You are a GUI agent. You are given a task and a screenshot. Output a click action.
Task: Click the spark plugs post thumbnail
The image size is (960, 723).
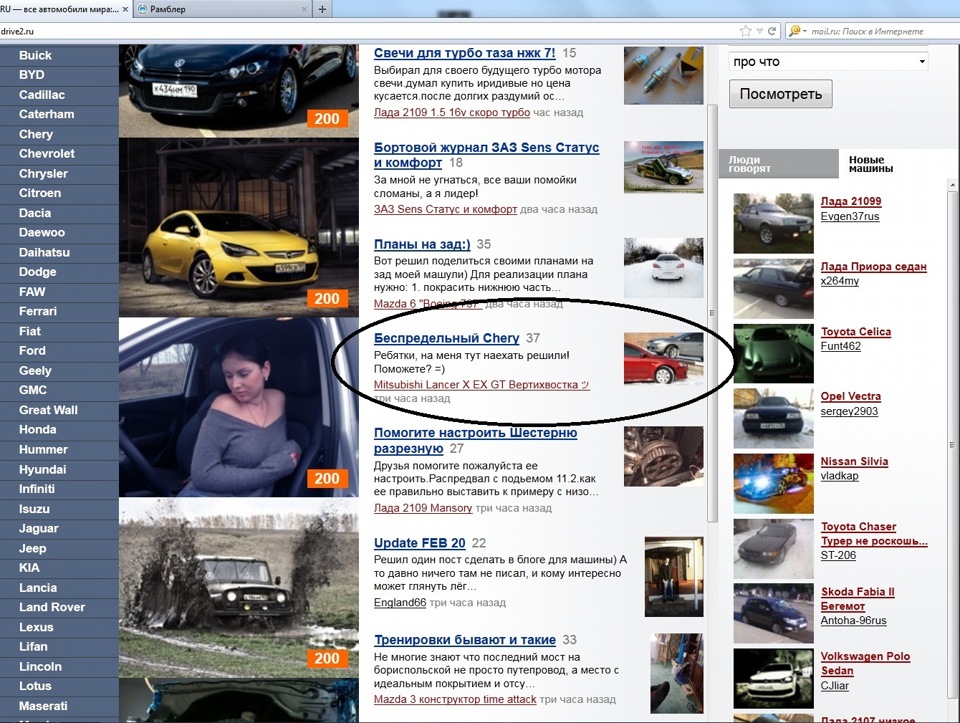(x=664, y=75)
